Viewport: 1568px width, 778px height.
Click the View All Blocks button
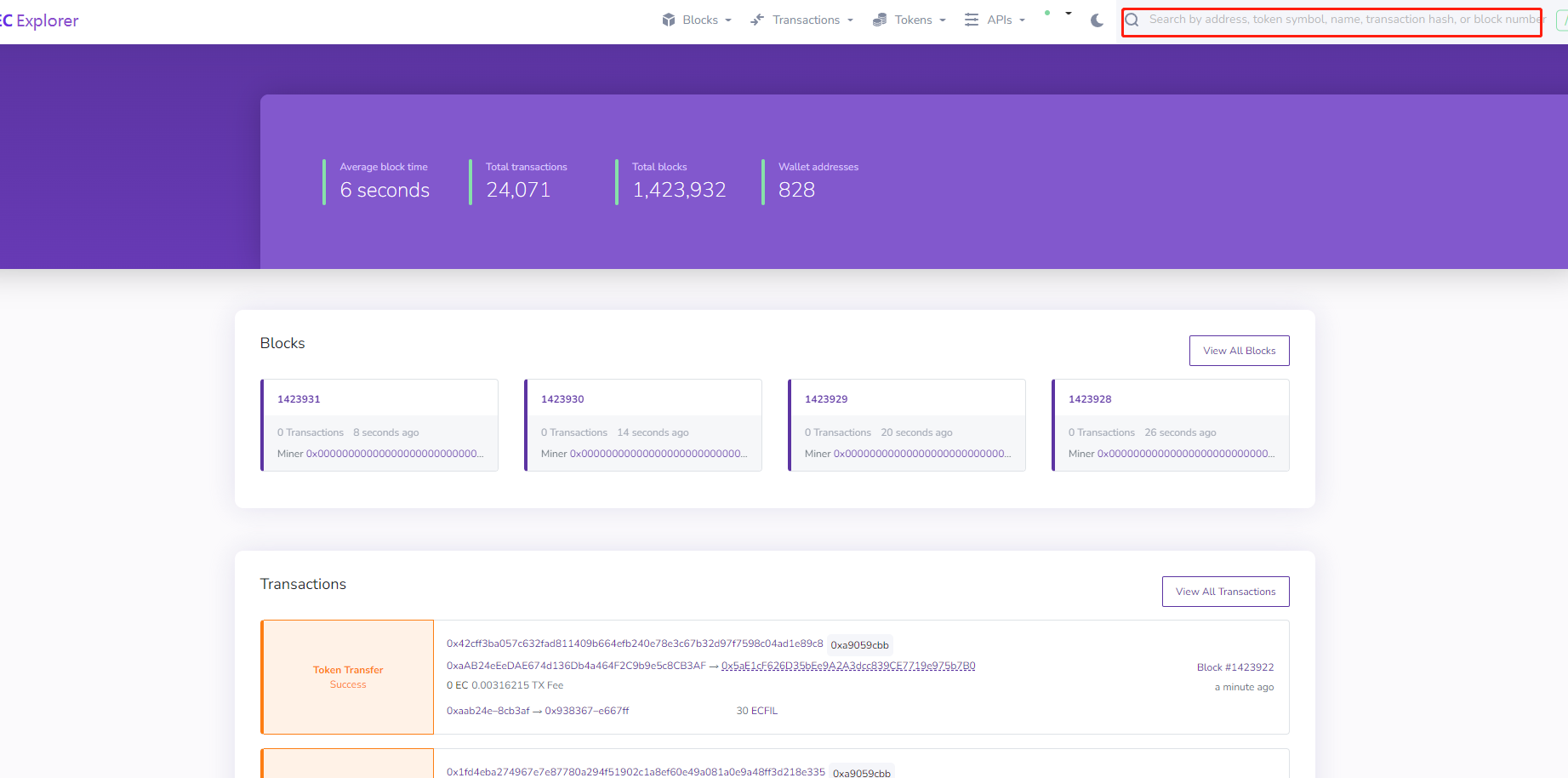(x=1239, y=351)
